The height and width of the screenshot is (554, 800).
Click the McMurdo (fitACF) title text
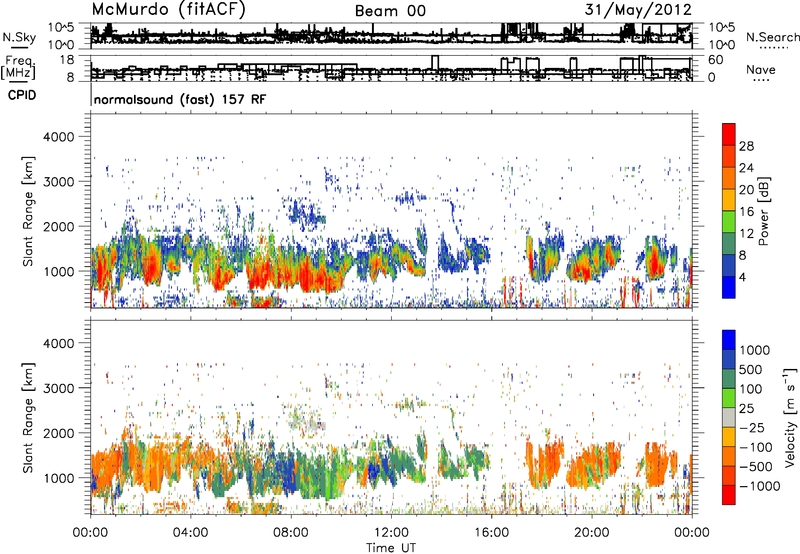pyautogui.click(x=168, y=10)
